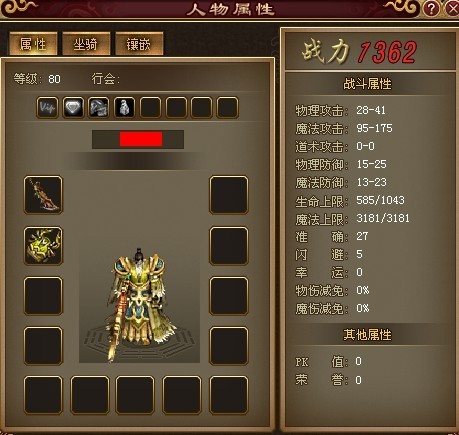This screenshot has width=459, height=435.
Task: Click the last empty badge slot
Action: coord(227,108)
